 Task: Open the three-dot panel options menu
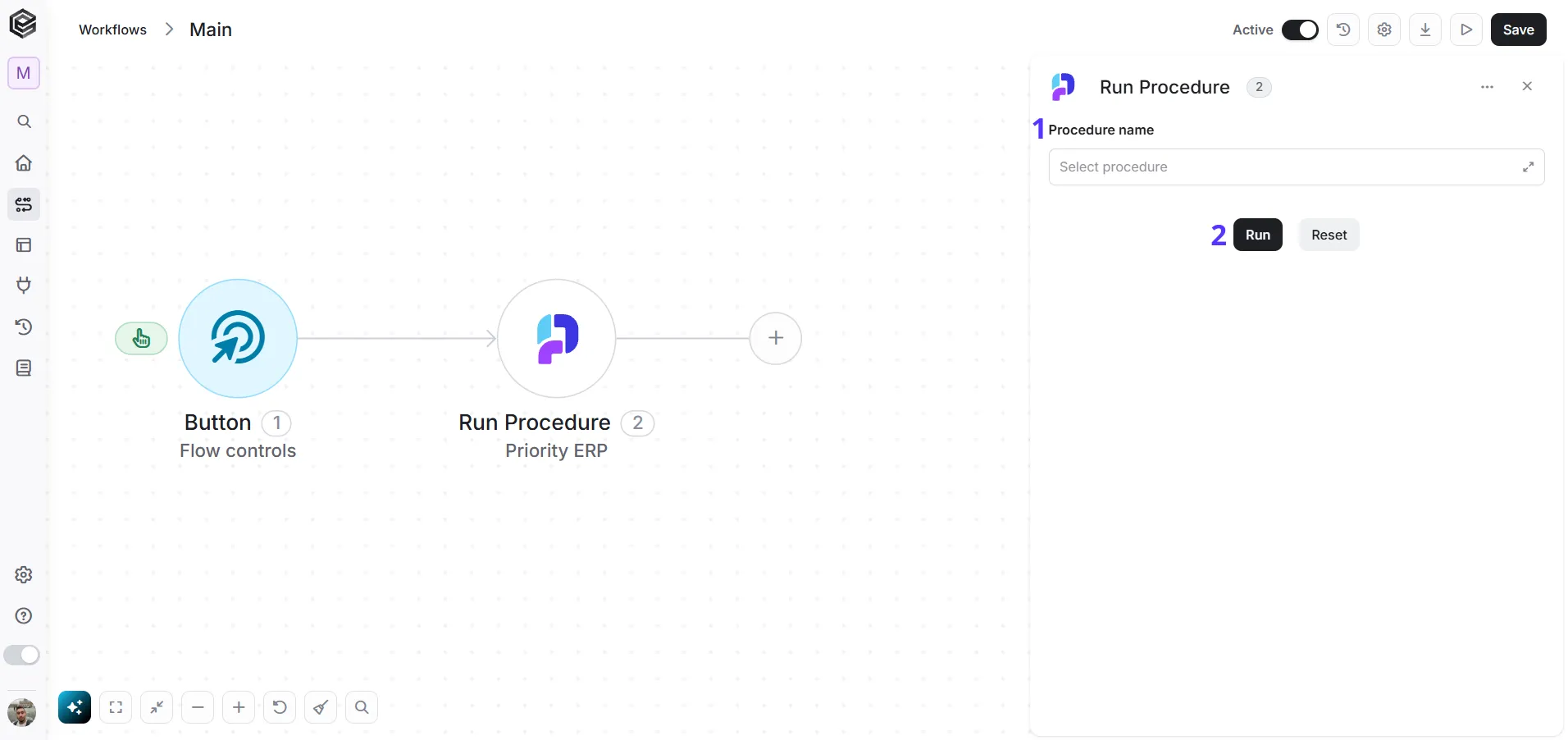point(1487,87)
